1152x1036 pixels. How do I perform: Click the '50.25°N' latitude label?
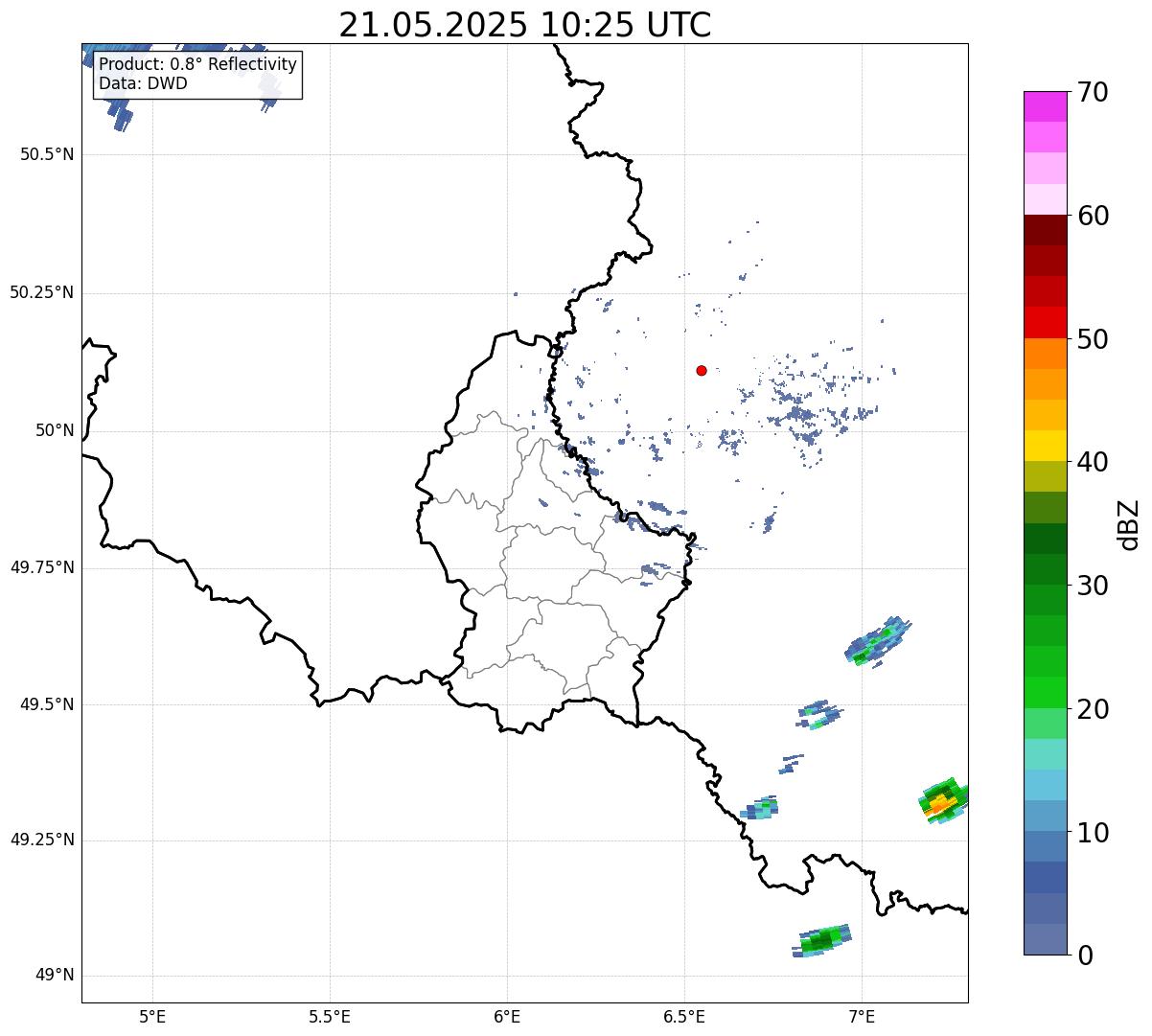tap(42, 292)
